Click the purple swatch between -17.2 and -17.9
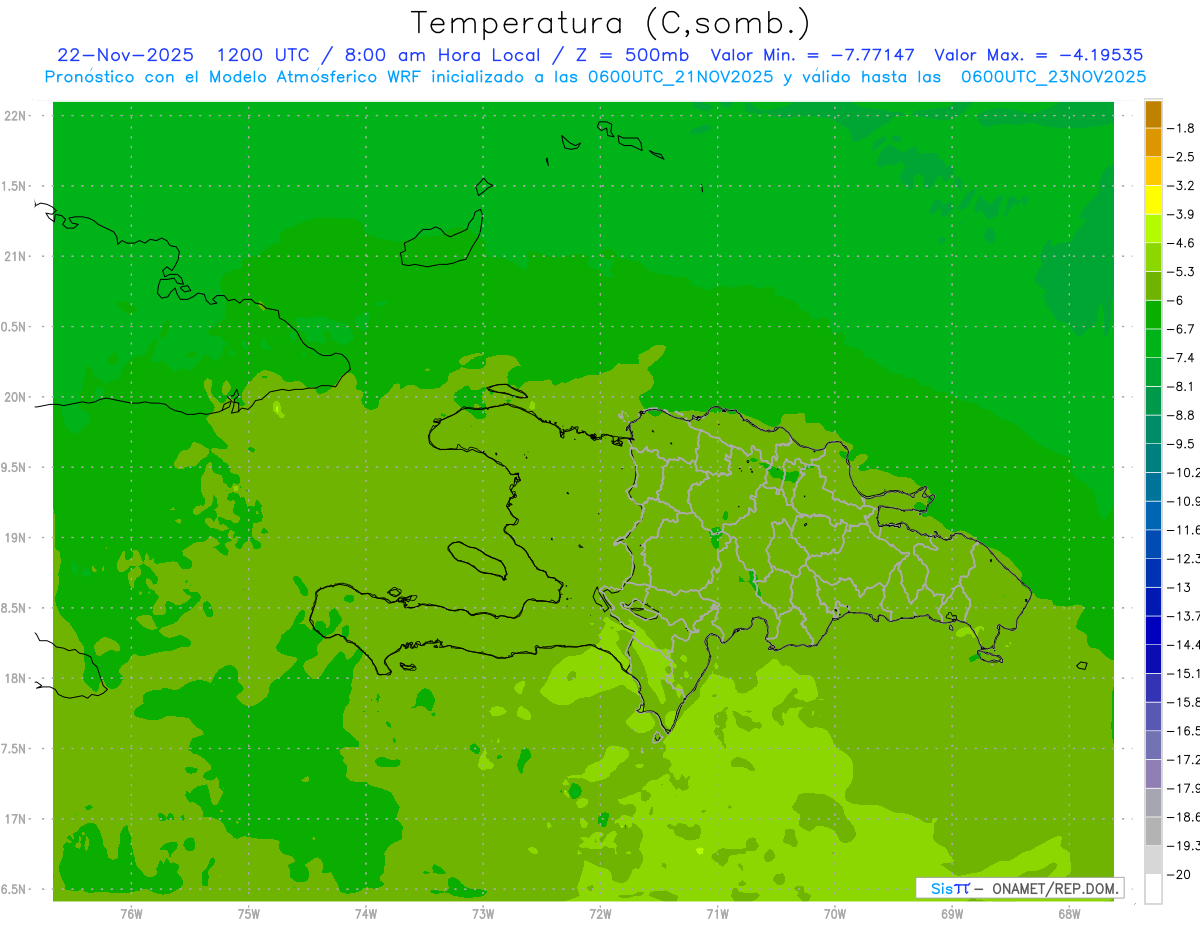The image size is (1200, 927). (x=1153, y=774)
